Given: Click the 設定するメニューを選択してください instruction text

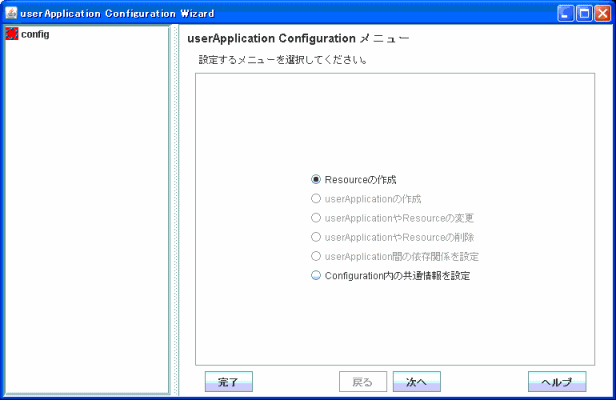Looking at the screenshot, I should pos(283,60).
